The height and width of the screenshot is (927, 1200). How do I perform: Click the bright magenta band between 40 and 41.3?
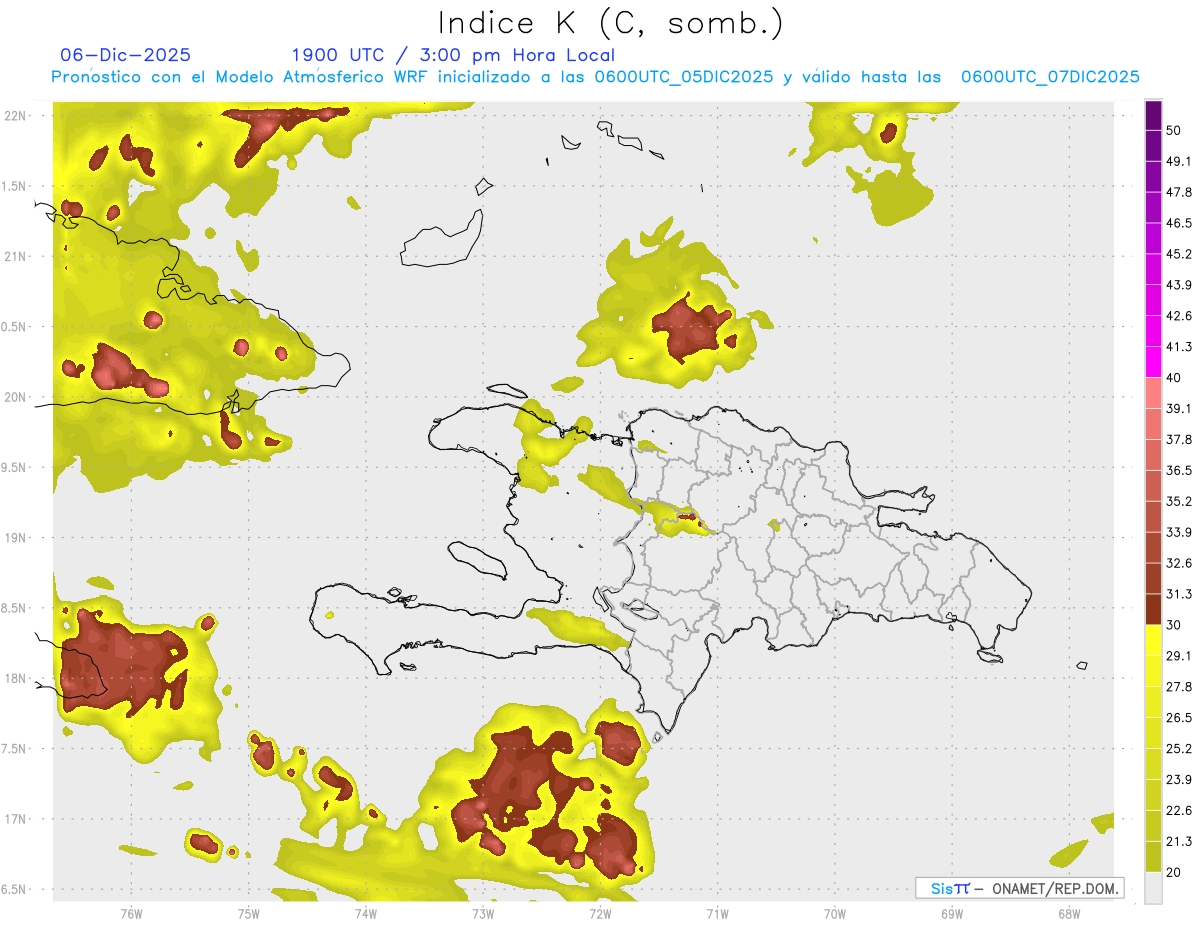point(1154,362)
